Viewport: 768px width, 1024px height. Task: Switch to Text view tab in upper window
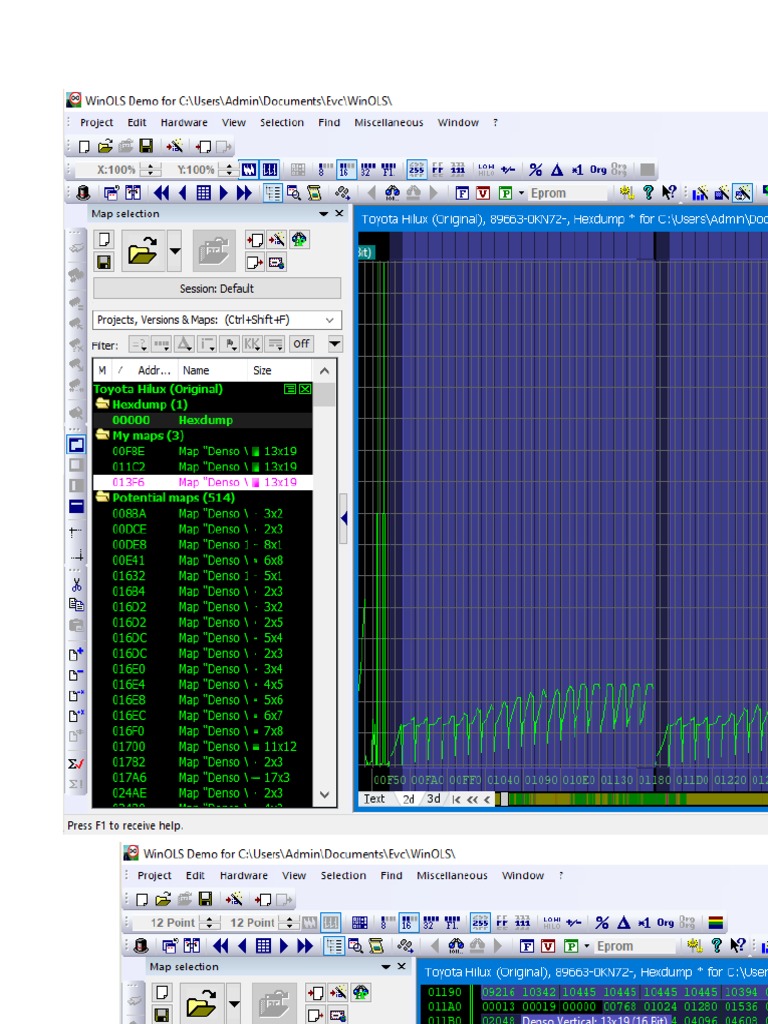[375, 799]
